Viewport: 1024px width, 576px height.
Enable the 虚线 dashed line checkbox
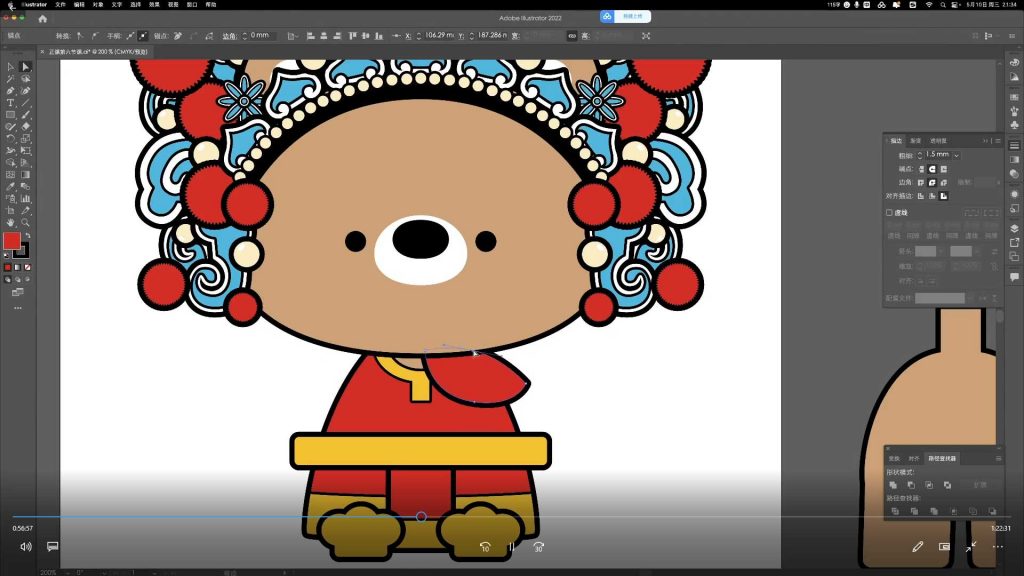(x=888, y=211)
